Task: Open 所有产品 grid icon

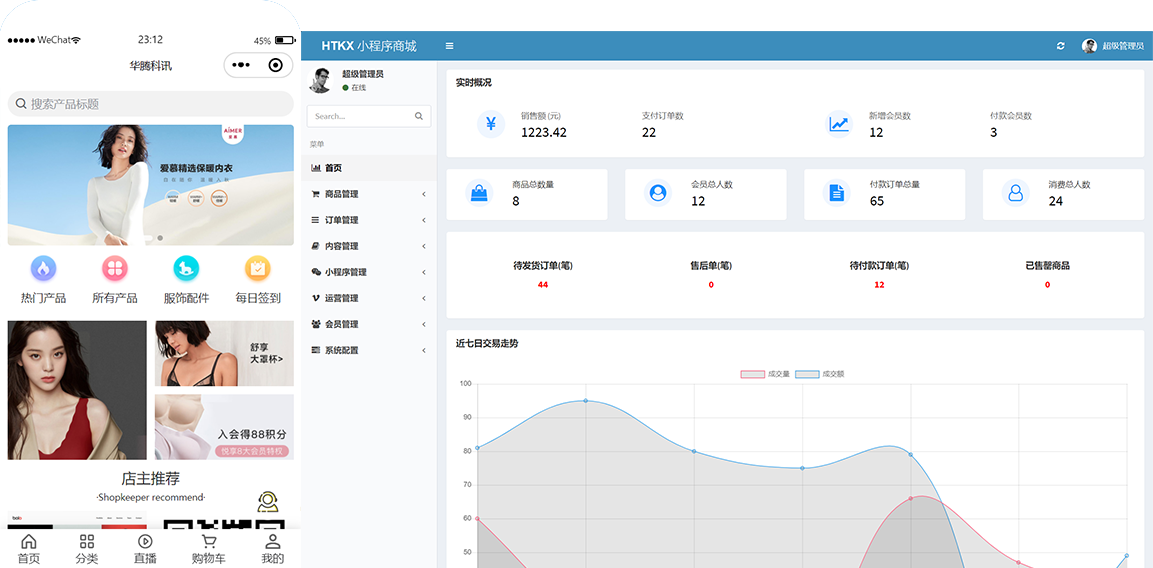Action: (115, 268)
